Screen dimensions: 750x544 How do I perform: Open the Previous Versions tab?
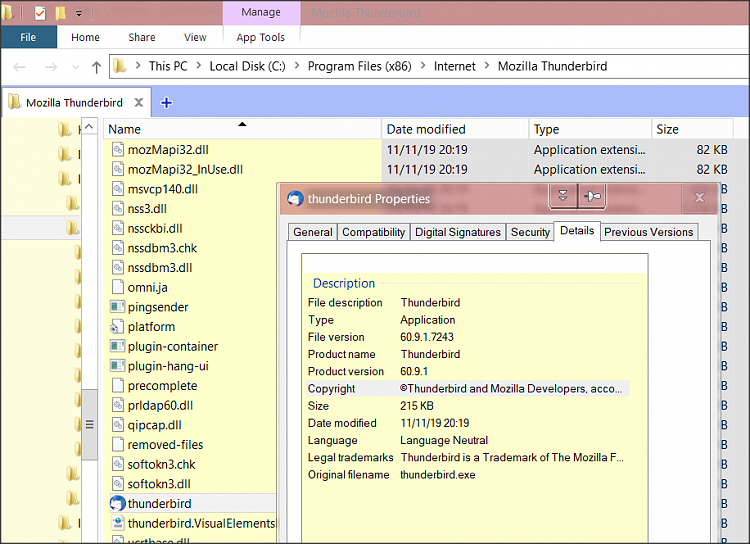649,232
